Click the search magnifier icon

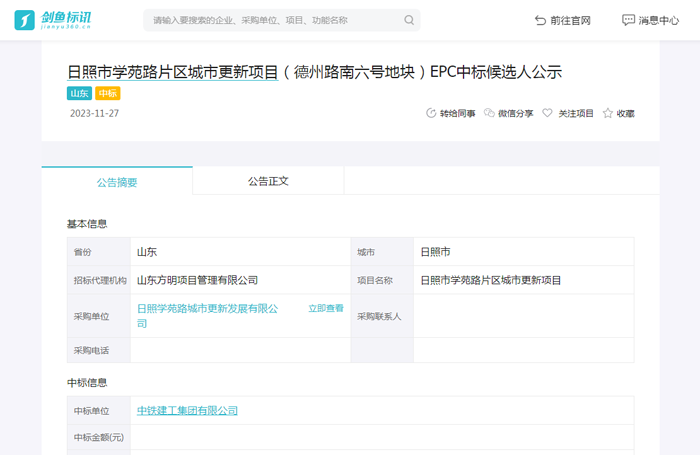coord(409,20)
